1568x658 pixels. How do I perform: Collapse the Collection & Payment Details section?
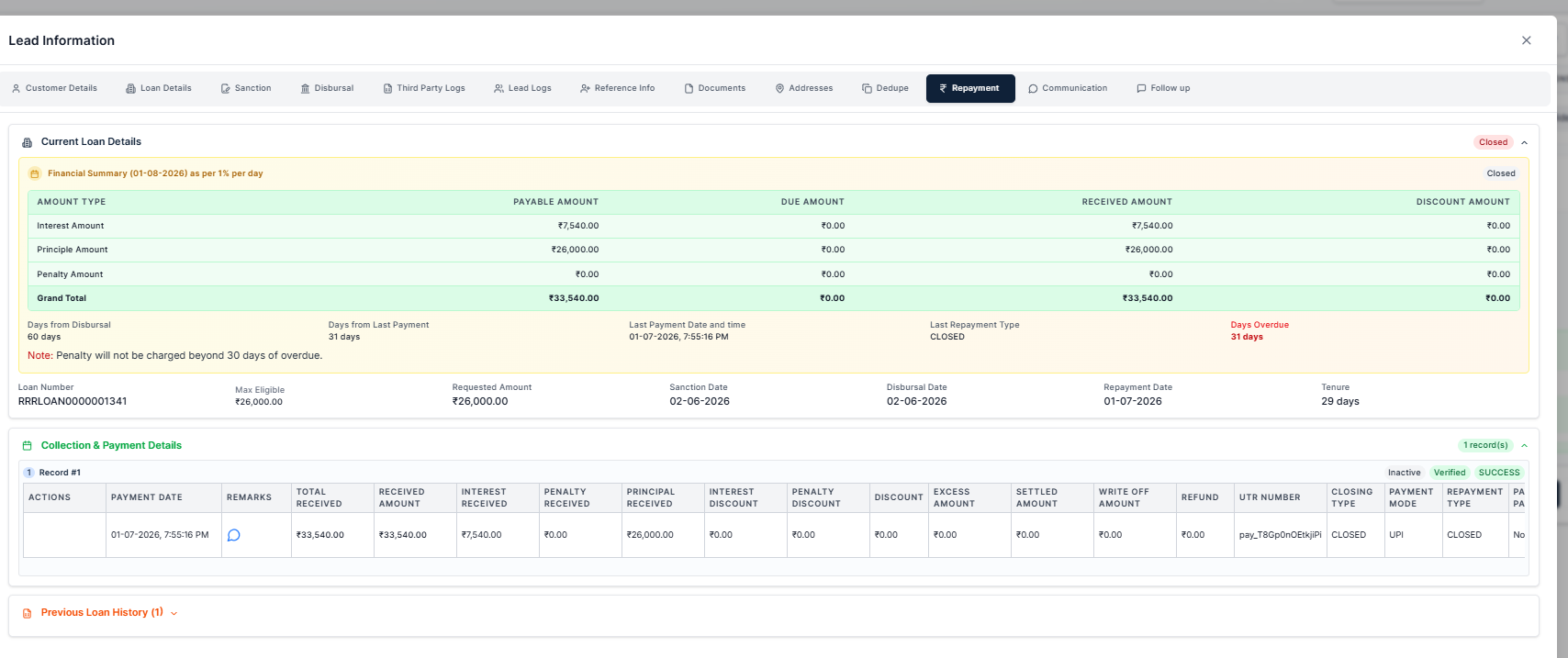click(x=1524, y=446)
